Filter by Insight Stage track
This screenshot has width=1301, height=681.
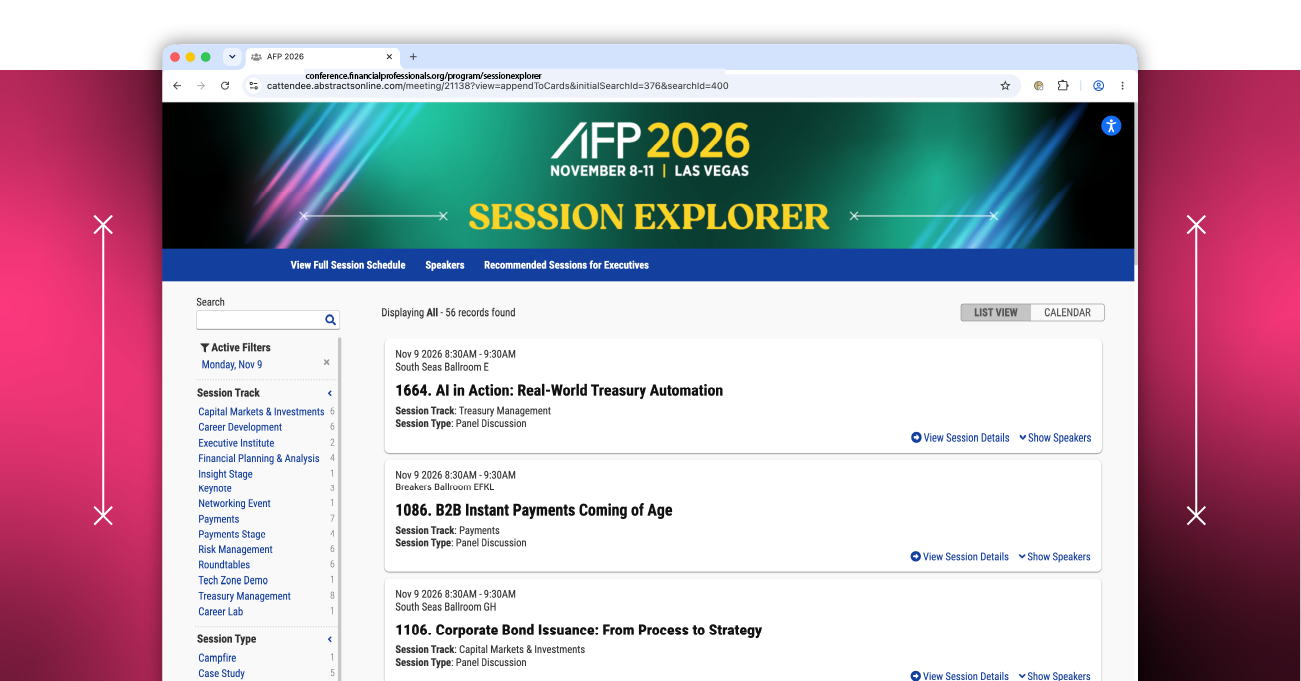(x=225, y=475)
